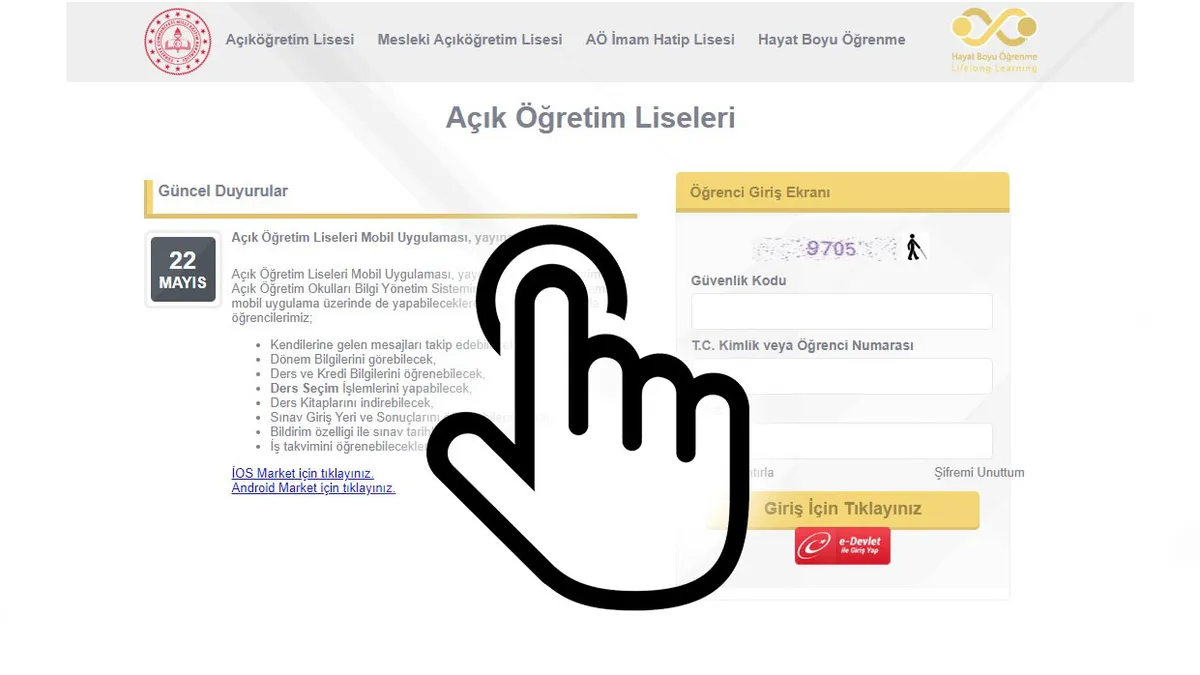Open the Açıköğretim Lisesi menu item
The image size is (1200, 675).
click(290, 40)
